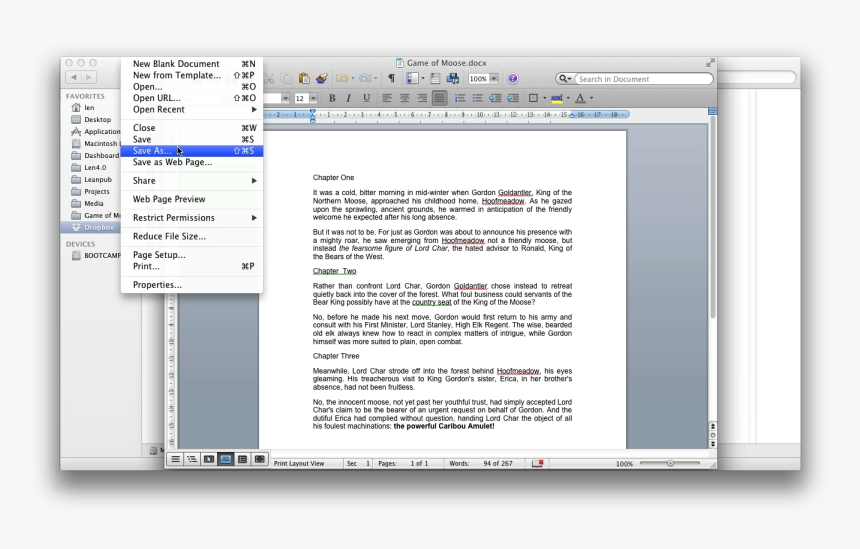Toggle Italic formatting
This screenshot has height=549, width=860.
tap(349, 98)
